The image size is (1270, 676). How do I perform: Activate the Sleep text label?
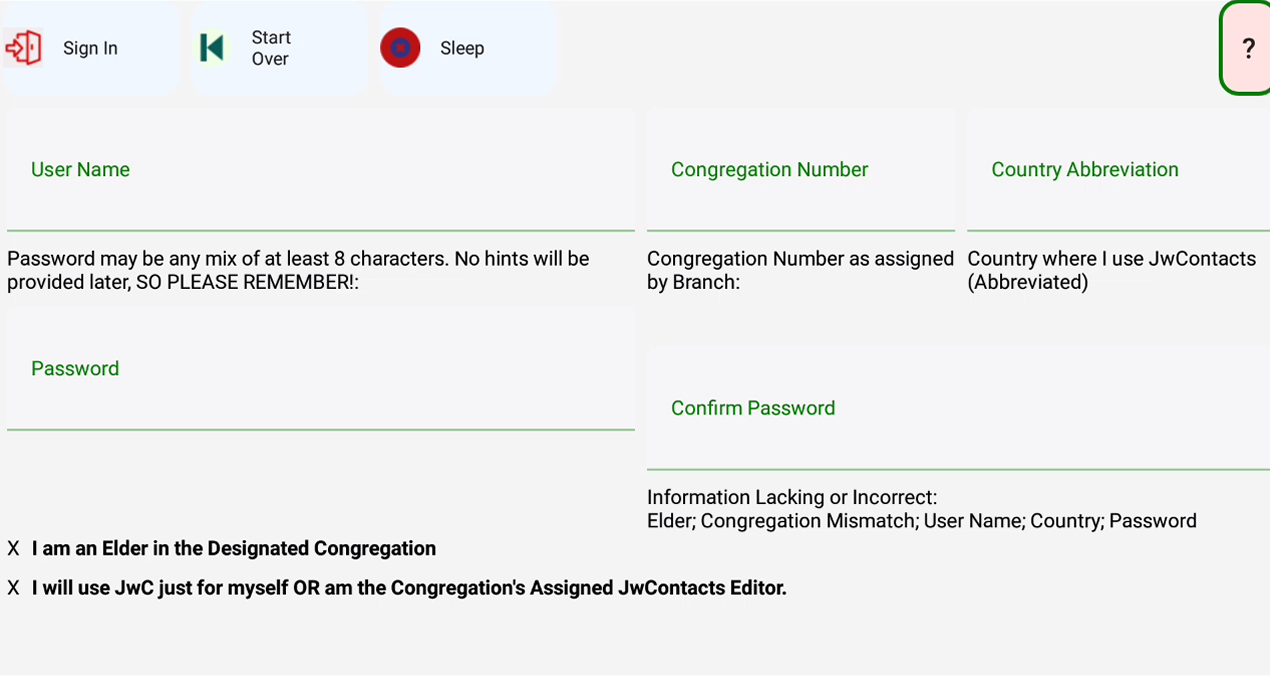(462, 48)
